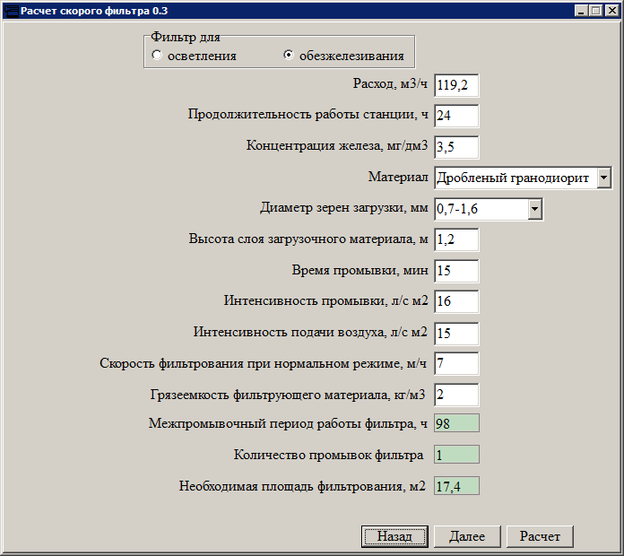Click the Материал label

pos(398,177)
